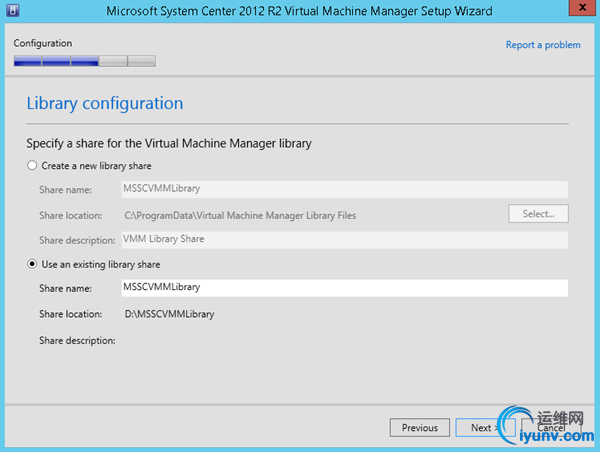
Task: Click the Configuration step label
Action: click(x=43, y=43)
